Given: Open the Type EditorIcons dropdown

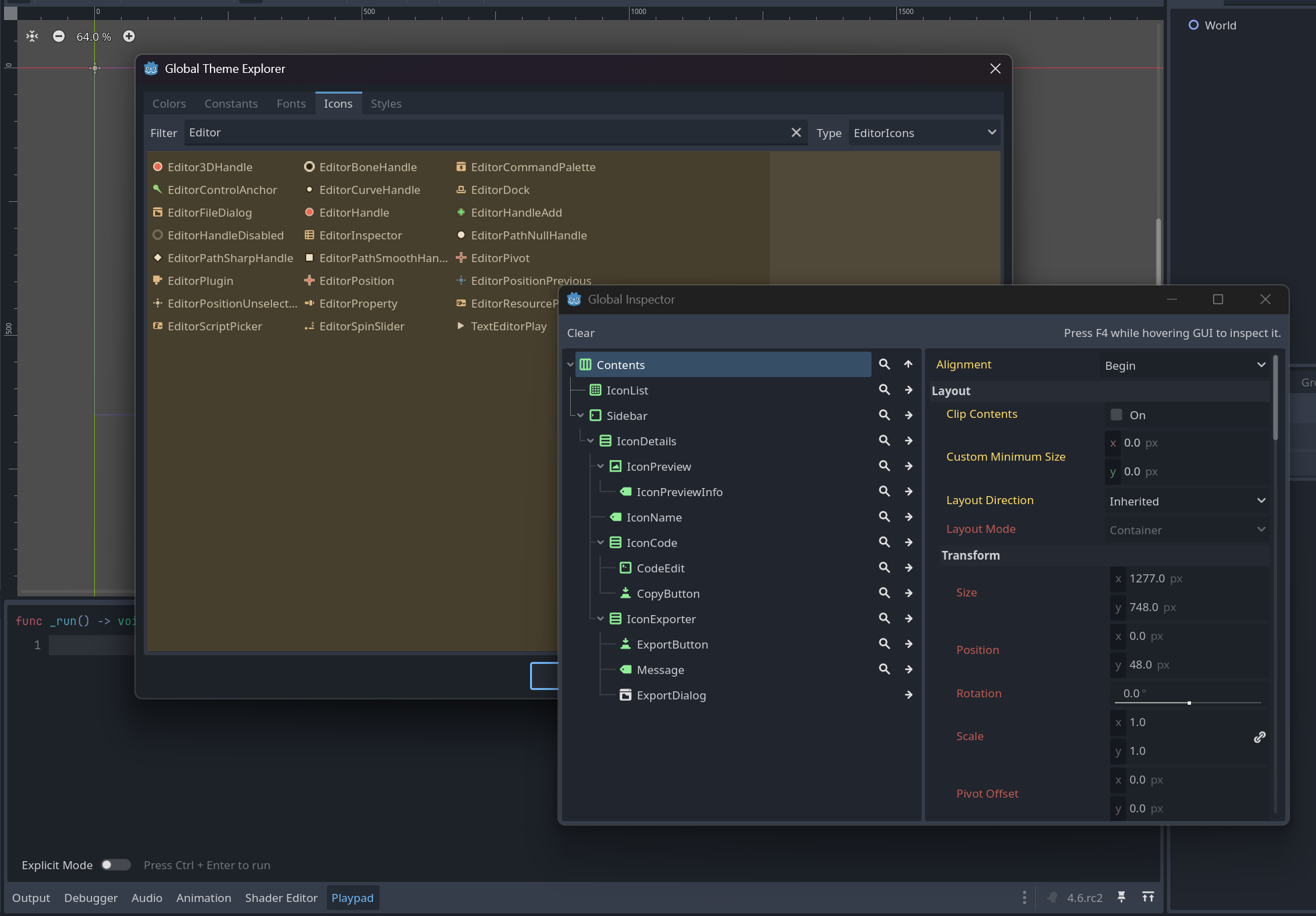Looking at the screenshot, I should pyautogui.click(x=924, y=132).
